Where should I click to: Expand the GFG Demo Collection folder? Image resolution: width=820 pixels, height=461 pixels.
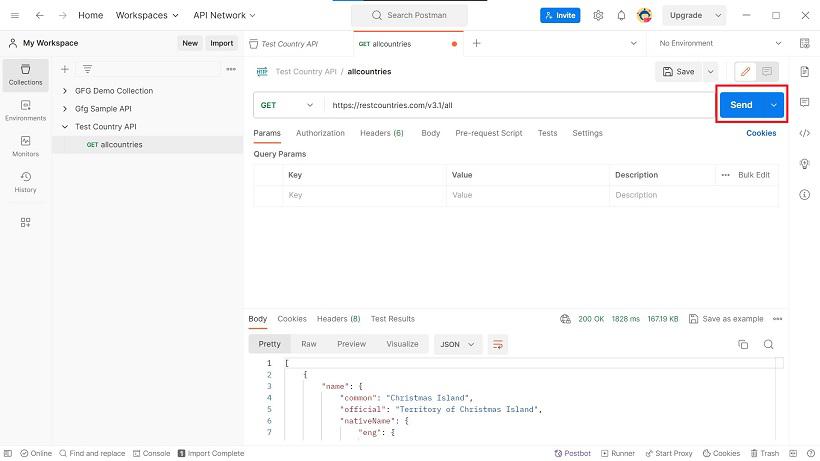(x=65, y=90)
